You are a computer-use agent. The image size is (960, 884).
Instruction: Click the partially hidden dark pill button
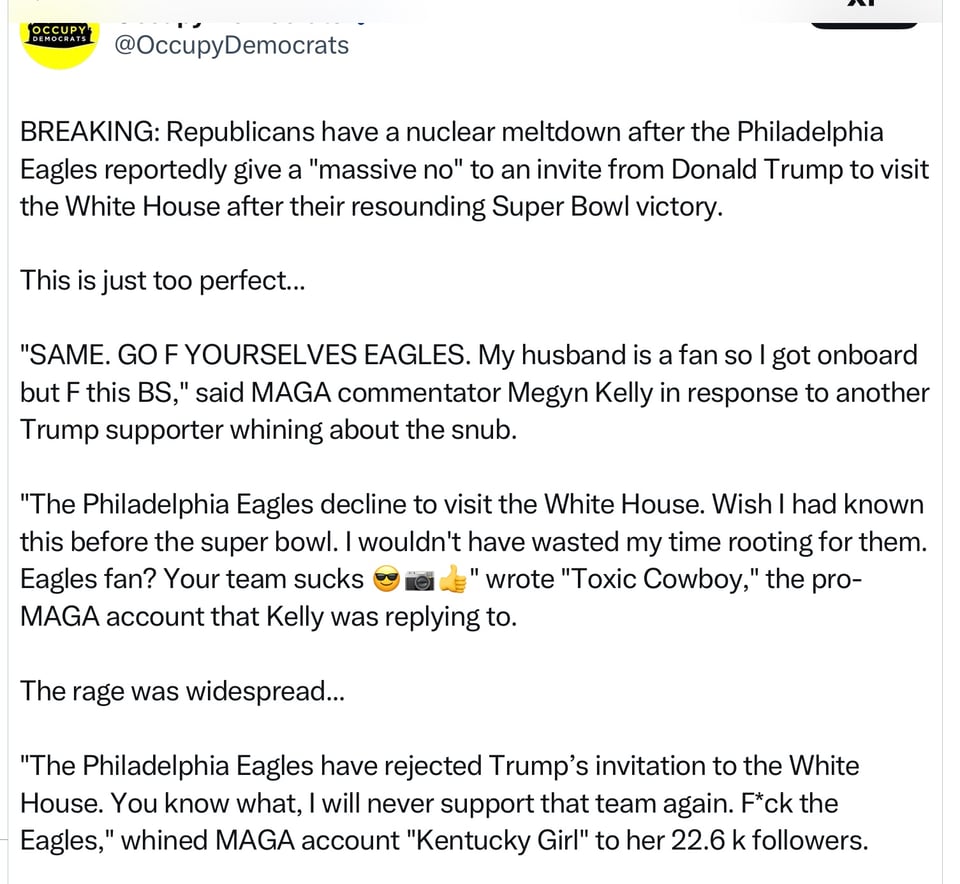pyautogui.click(x=864, y=25)
